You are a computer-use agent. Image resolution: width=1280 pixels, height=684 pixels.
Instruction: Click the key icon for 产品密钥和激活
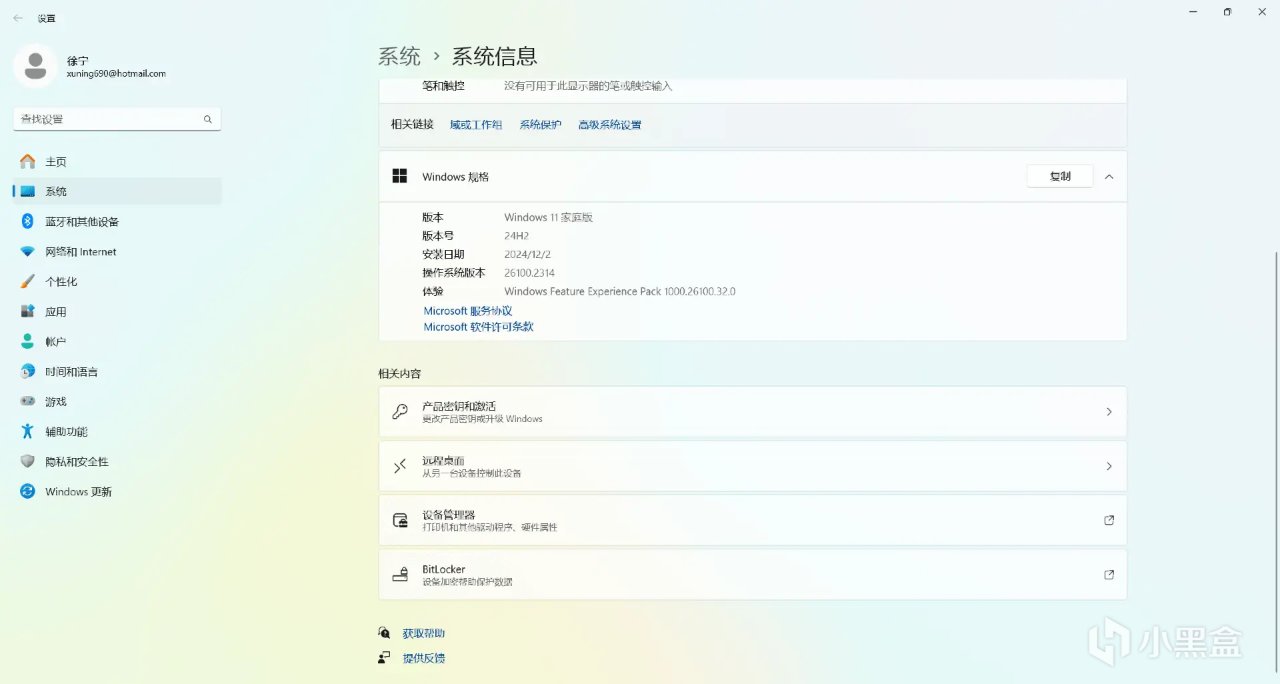(400, 412)
